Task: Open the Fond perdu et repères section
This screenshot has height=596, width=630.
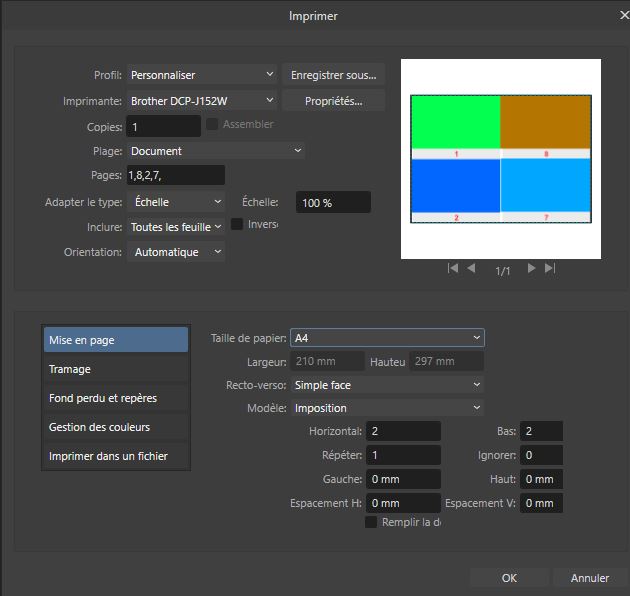Action: [x=116, y=398]
